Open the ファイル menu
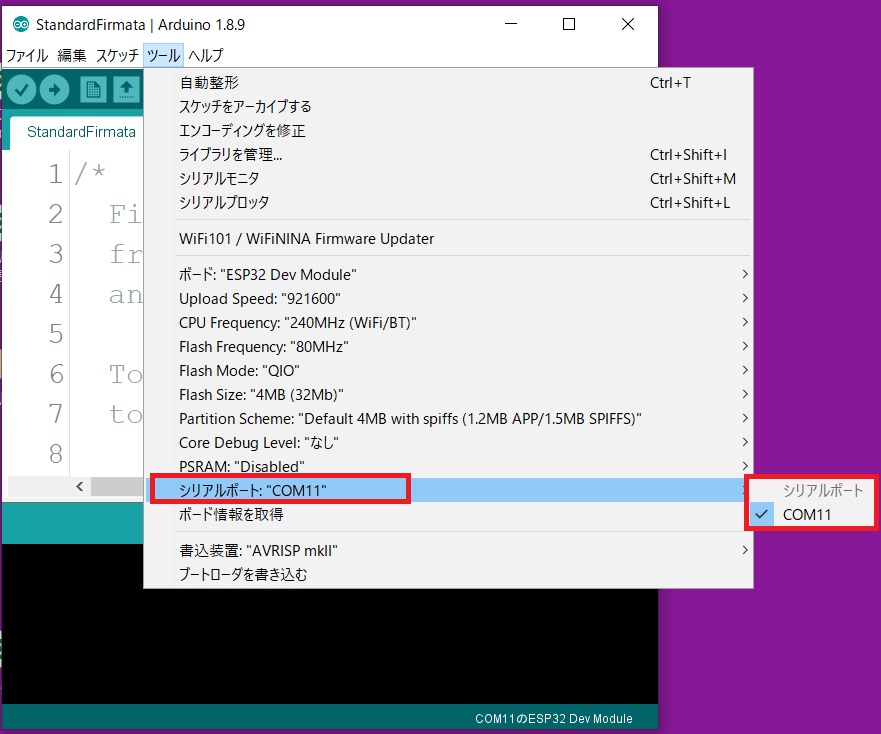This screenshot has height=734, width=881. (x=26, y=55)
